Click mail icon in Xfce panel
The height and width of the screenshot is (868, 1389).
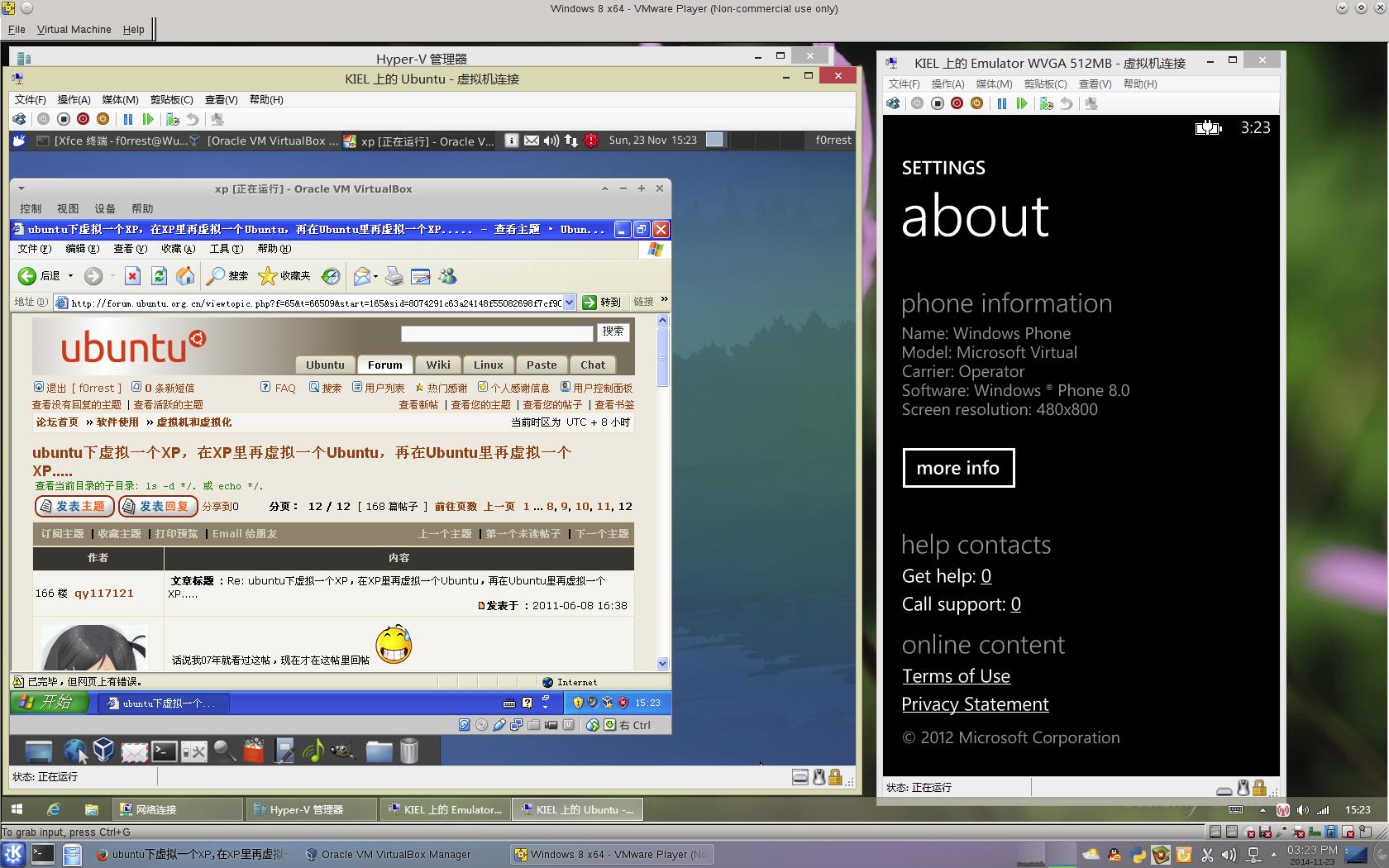coord(532,141)
